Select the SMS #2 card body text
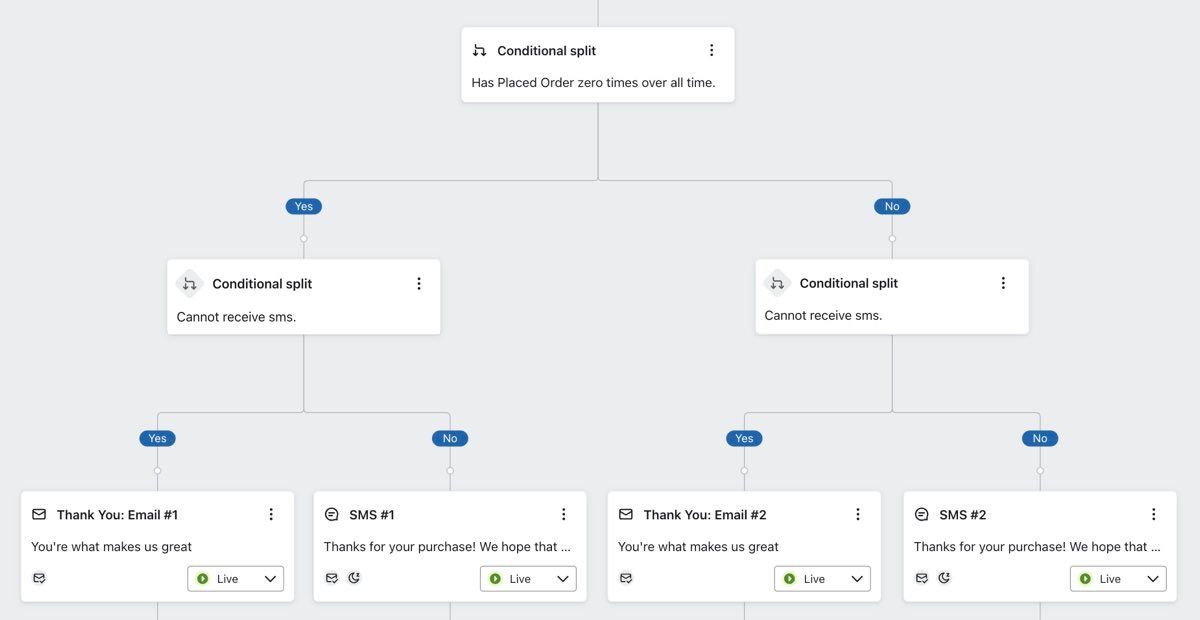1200x620 pixels. pyautogui.click(x=1039, y=546)
